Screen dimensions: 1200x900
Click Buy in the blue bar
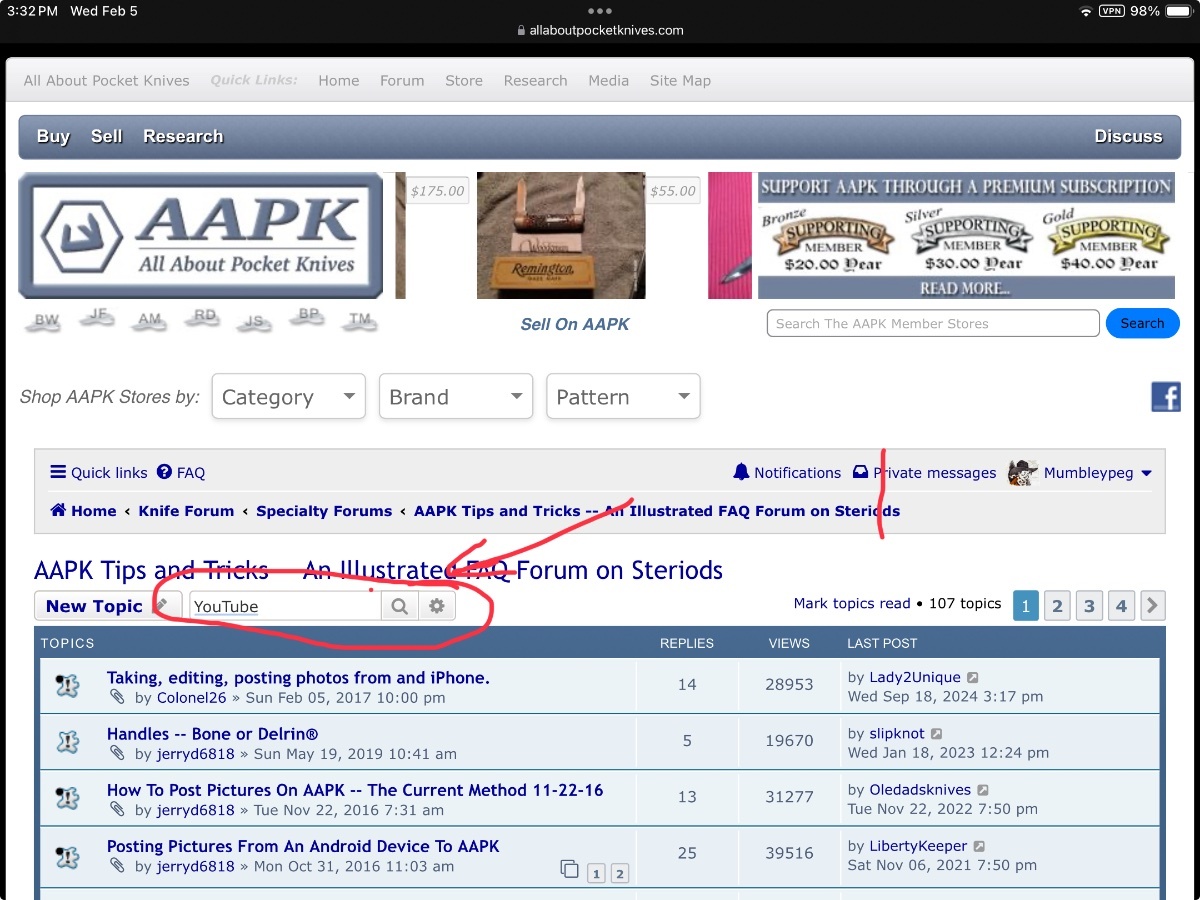[x=53, y=137]
